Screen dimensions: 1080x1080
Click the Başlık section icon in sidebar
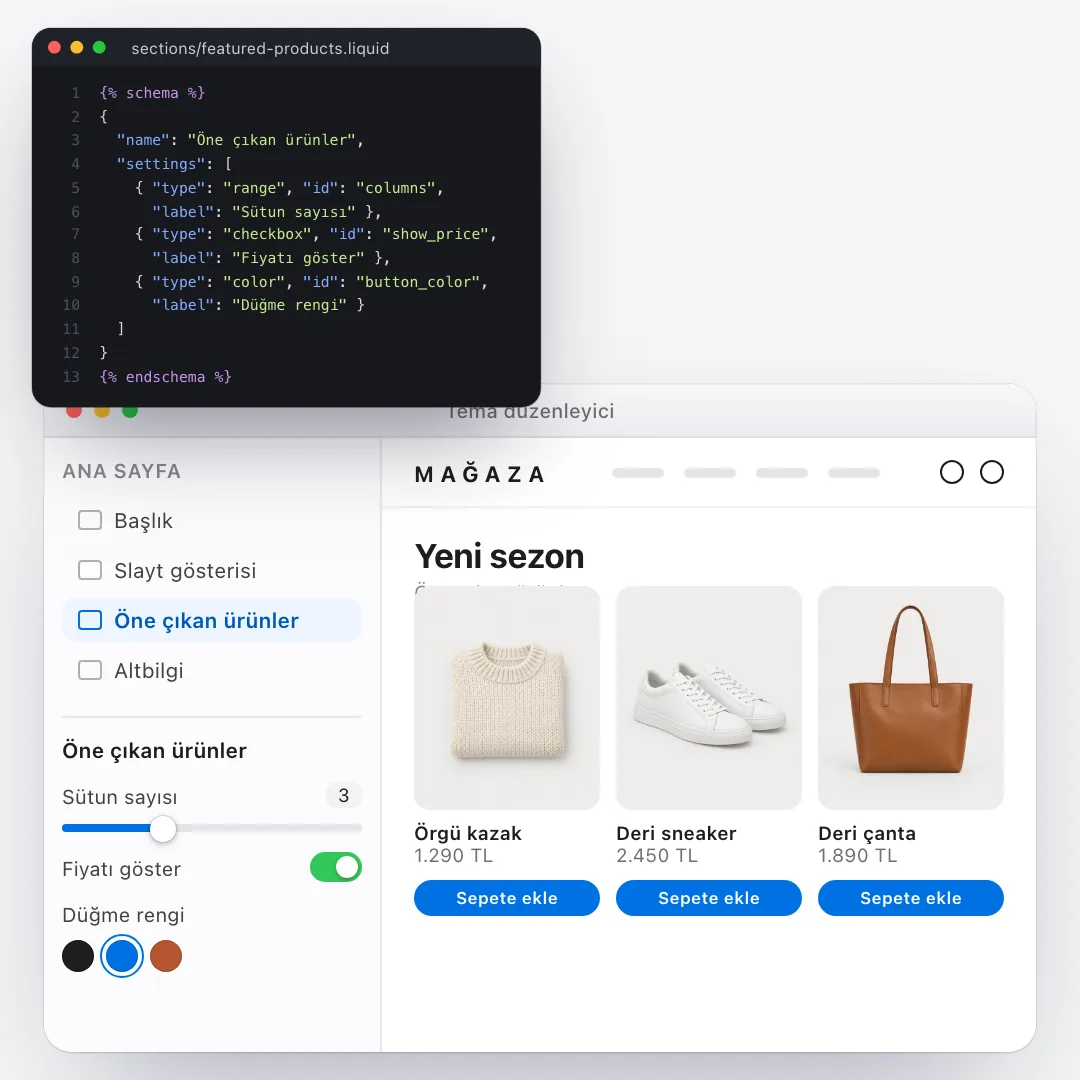(x=90, y=520)
